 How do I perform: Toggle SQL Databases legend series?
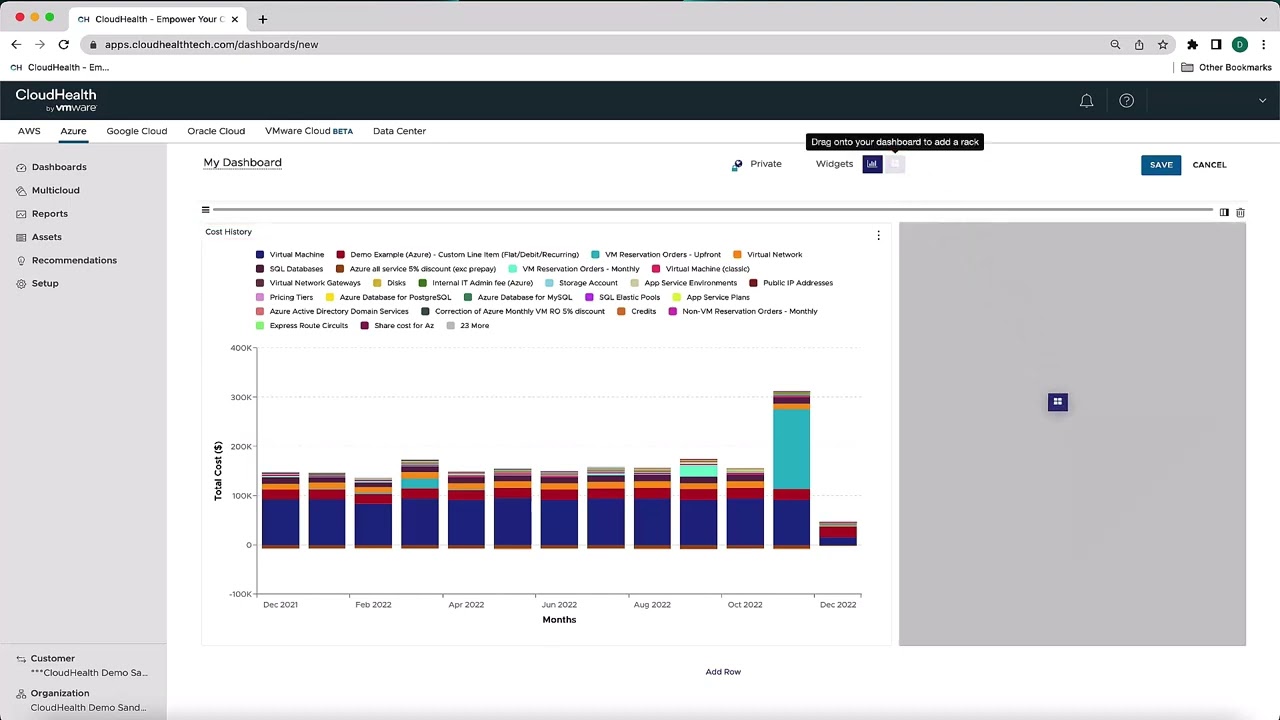(290, 269)
